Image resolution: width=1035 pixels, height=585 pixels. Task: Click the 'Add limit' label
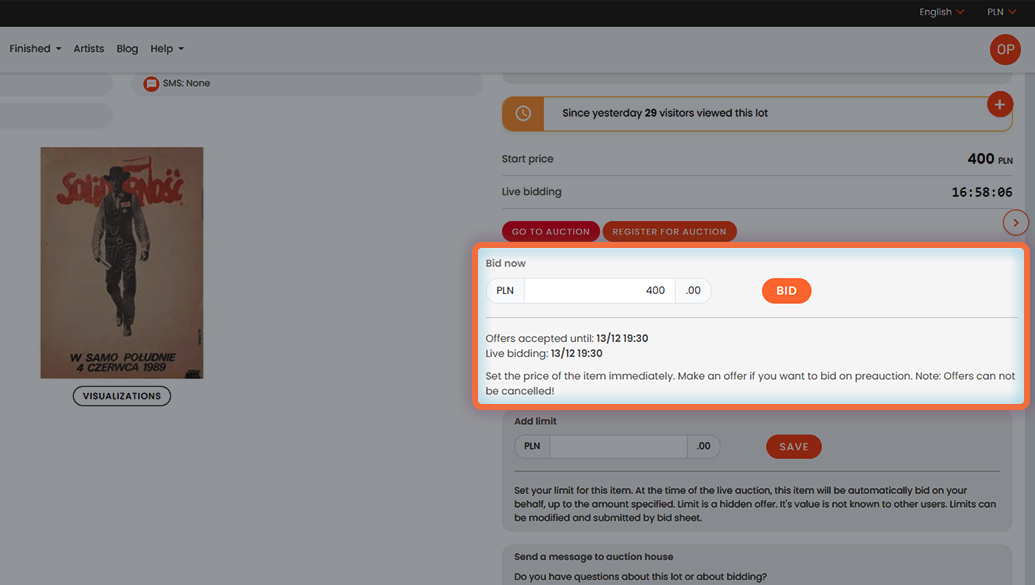pyautogui.click(x=535, y=421)
